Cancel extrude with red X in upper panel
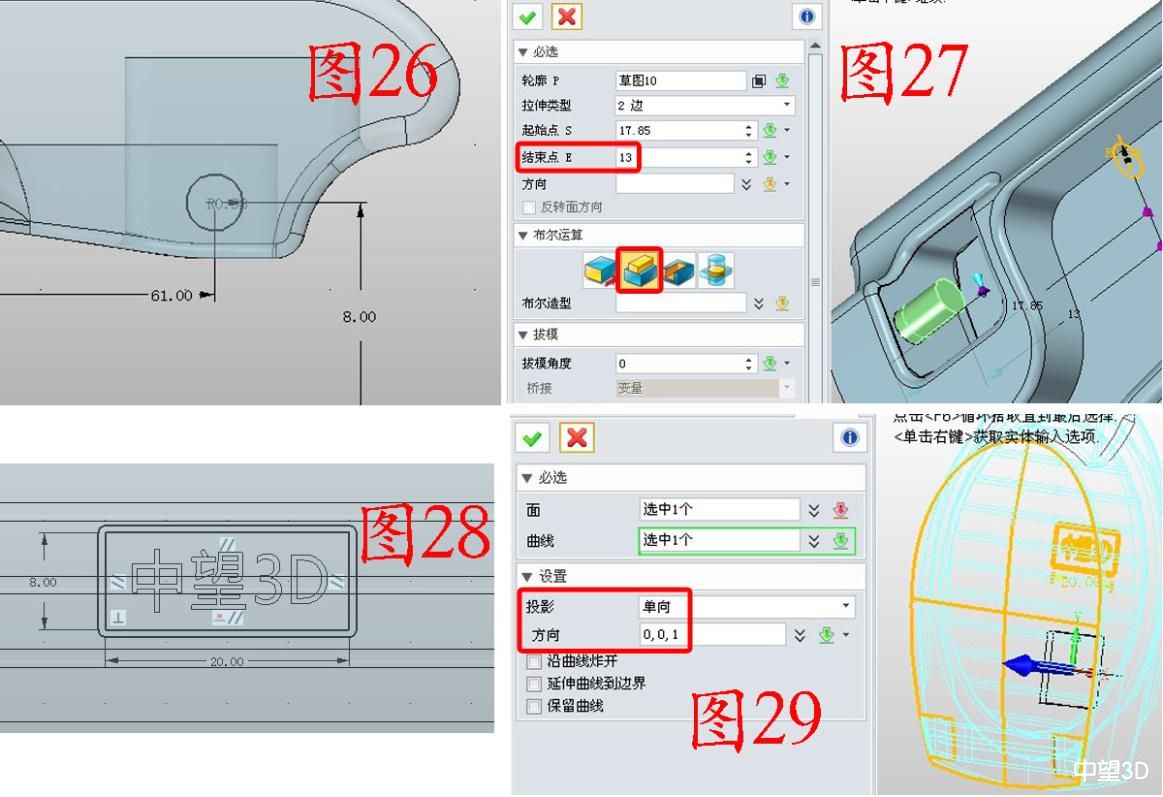Viewport: 1163px width, 797px height. tap(567, 16)
